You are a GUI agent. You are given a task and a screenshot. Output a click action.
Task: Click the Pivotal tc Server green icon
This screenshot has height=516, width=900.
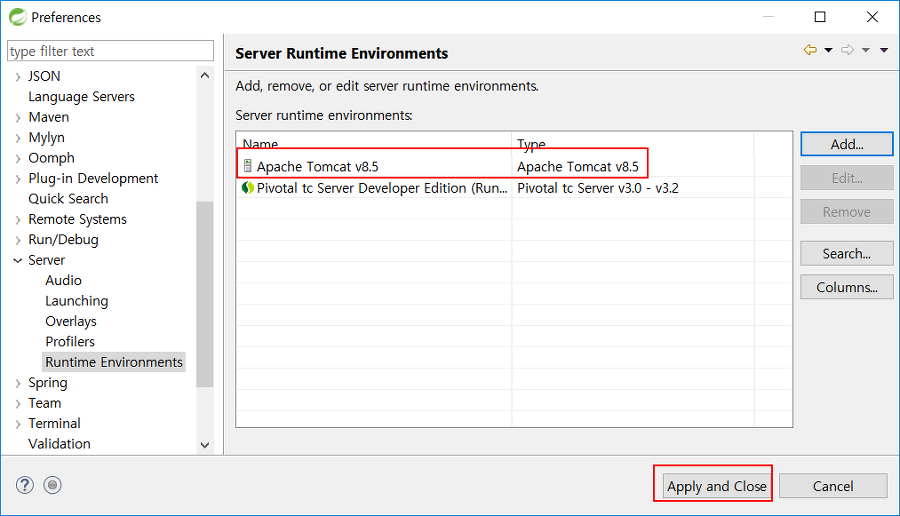click(247, 188)
